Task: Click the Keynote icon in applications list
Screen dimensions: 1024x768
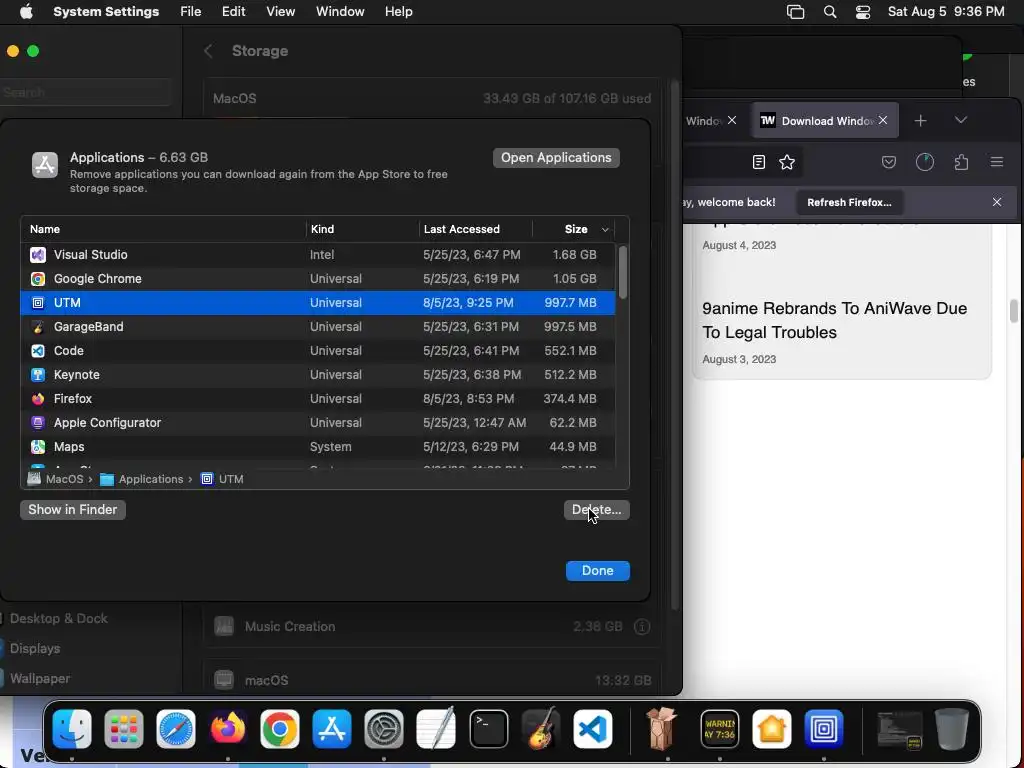Action: click(x=38, y=375)
